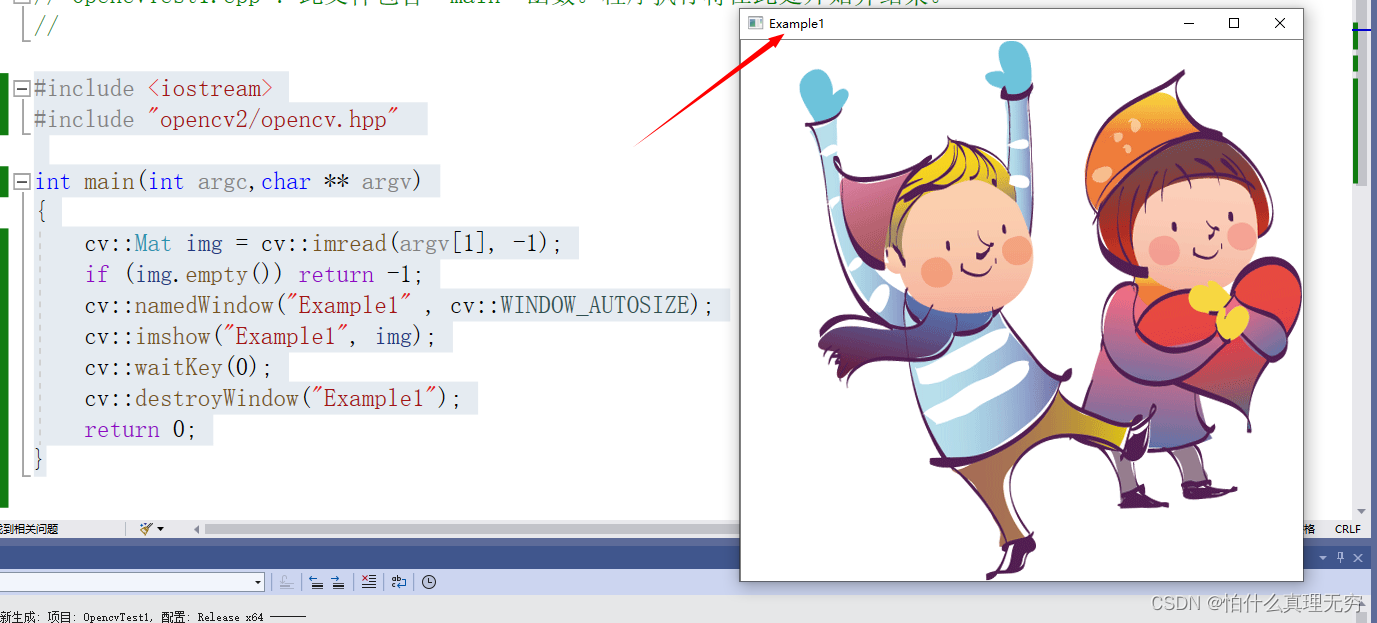Click the horizontal scrollbar left arrow
Screen dimensions: 1377x623
point(196,529)
